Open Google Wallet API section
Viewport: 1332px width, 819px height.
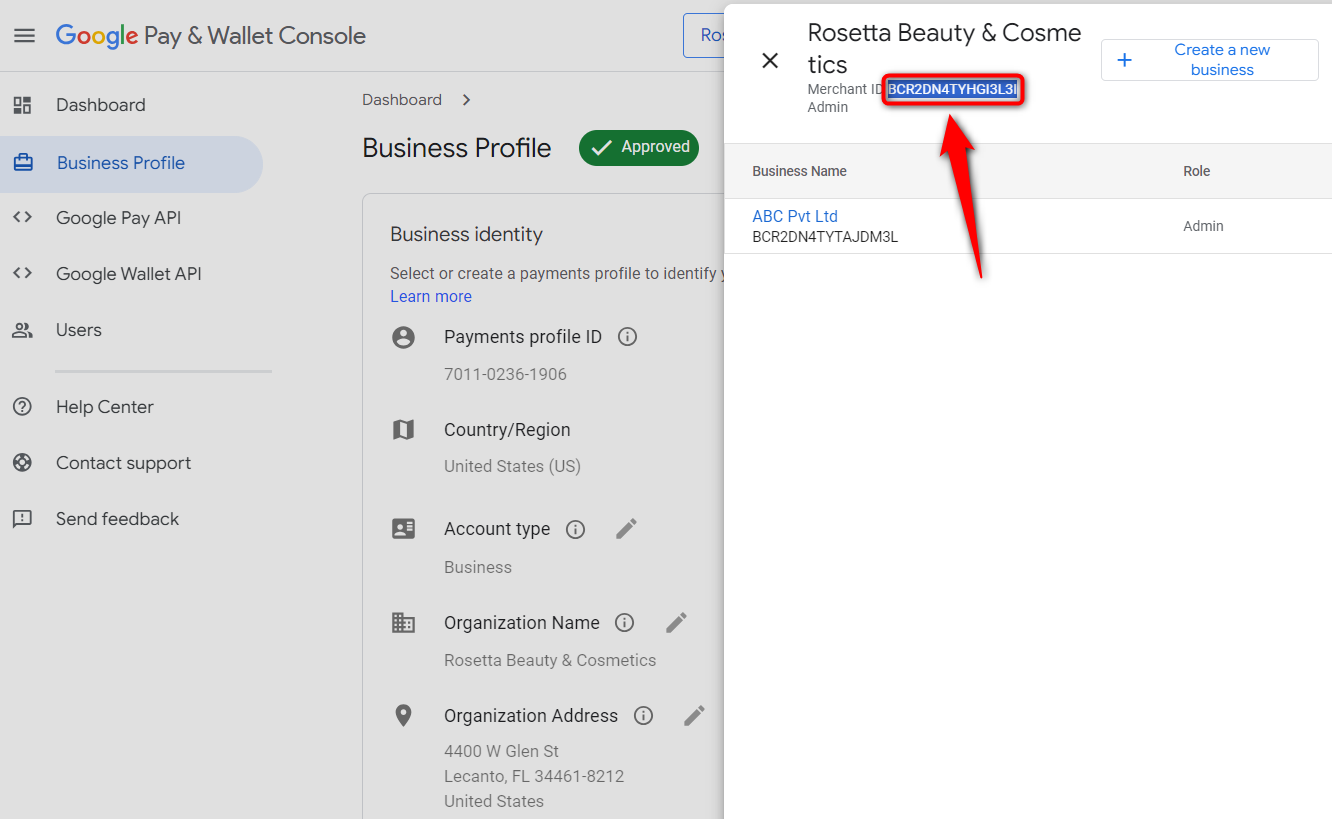(x=131, y=274)
